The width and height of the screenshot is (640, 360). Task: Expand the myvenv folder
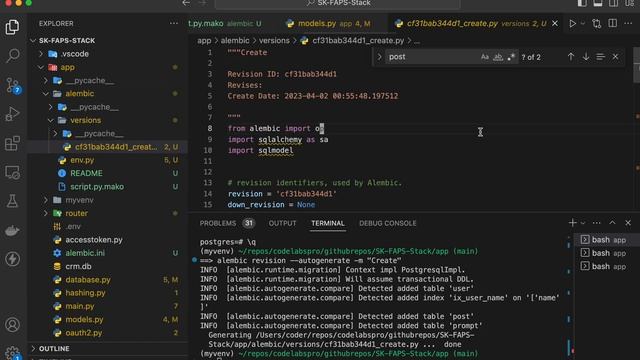coord(79,200)
